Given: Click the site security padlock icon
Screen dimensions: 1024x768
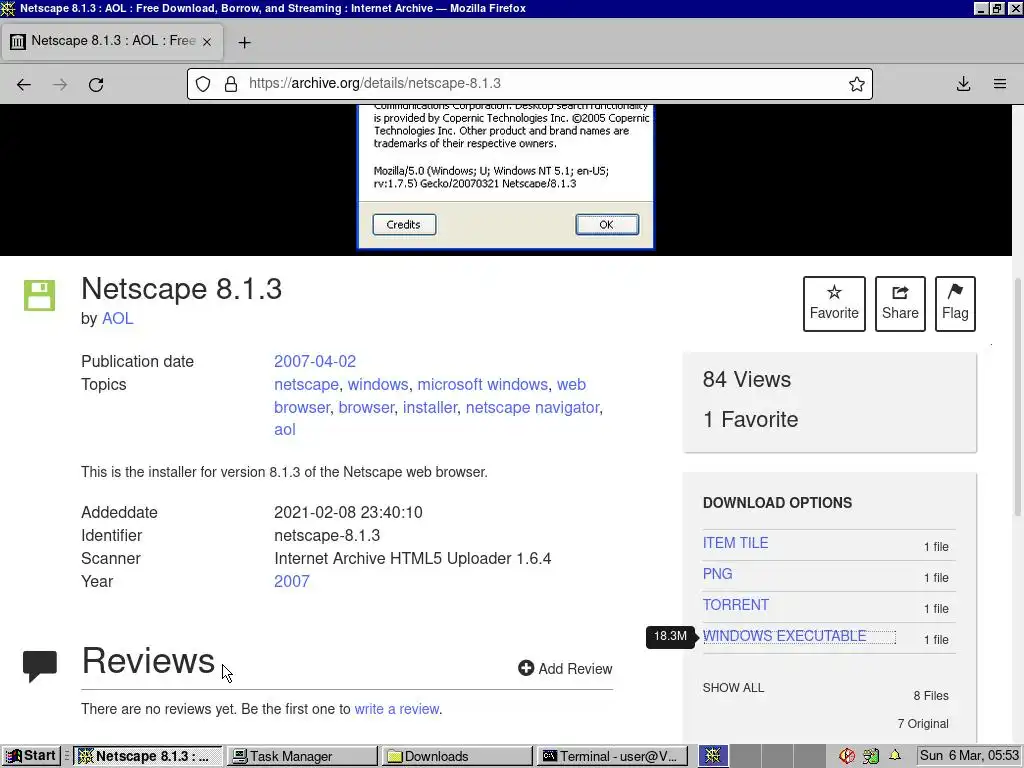Looking at the screenshot, I should point(231,84).
